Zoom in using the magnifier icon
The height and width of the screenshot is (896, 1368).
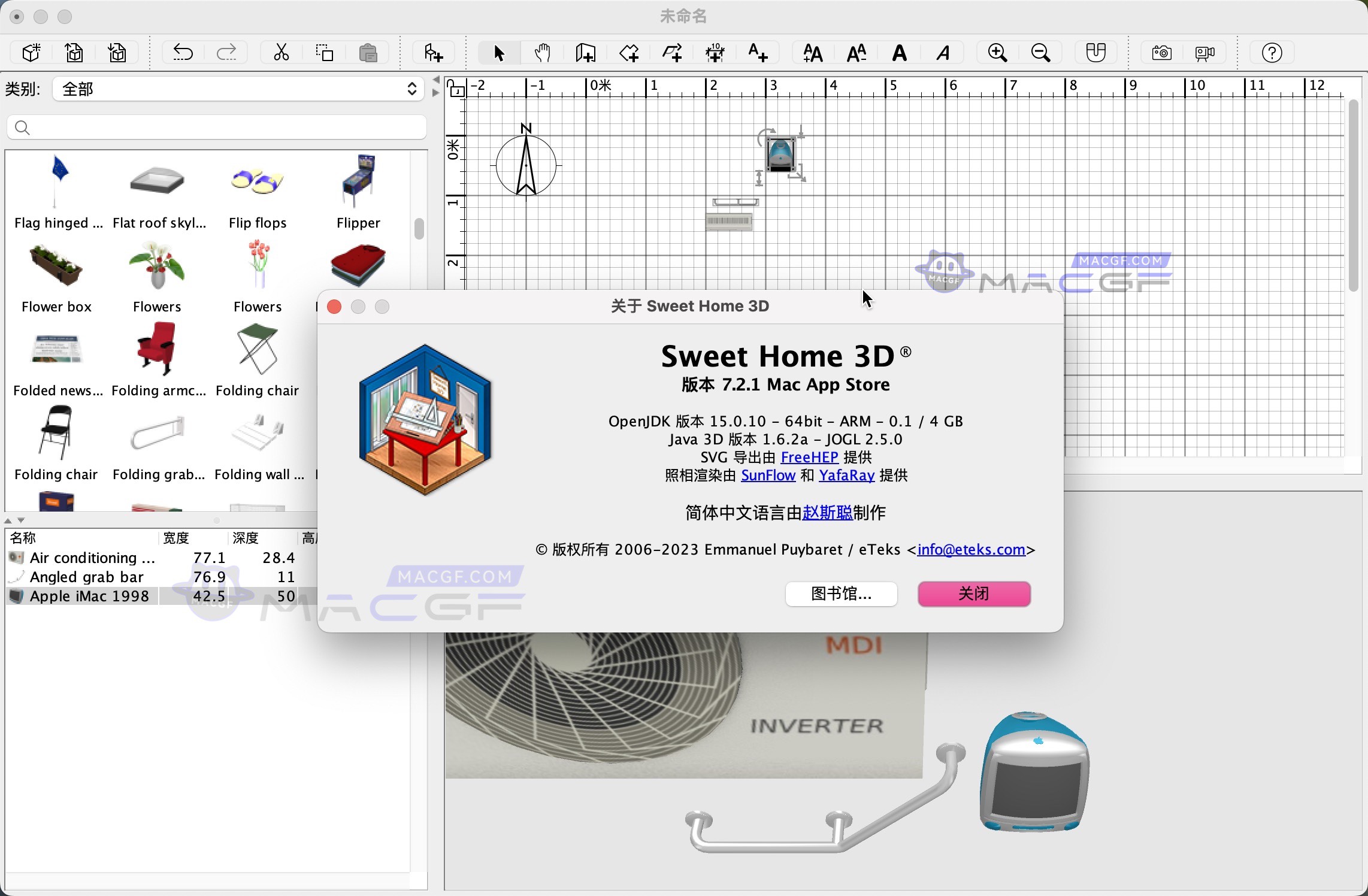(997, 53)
